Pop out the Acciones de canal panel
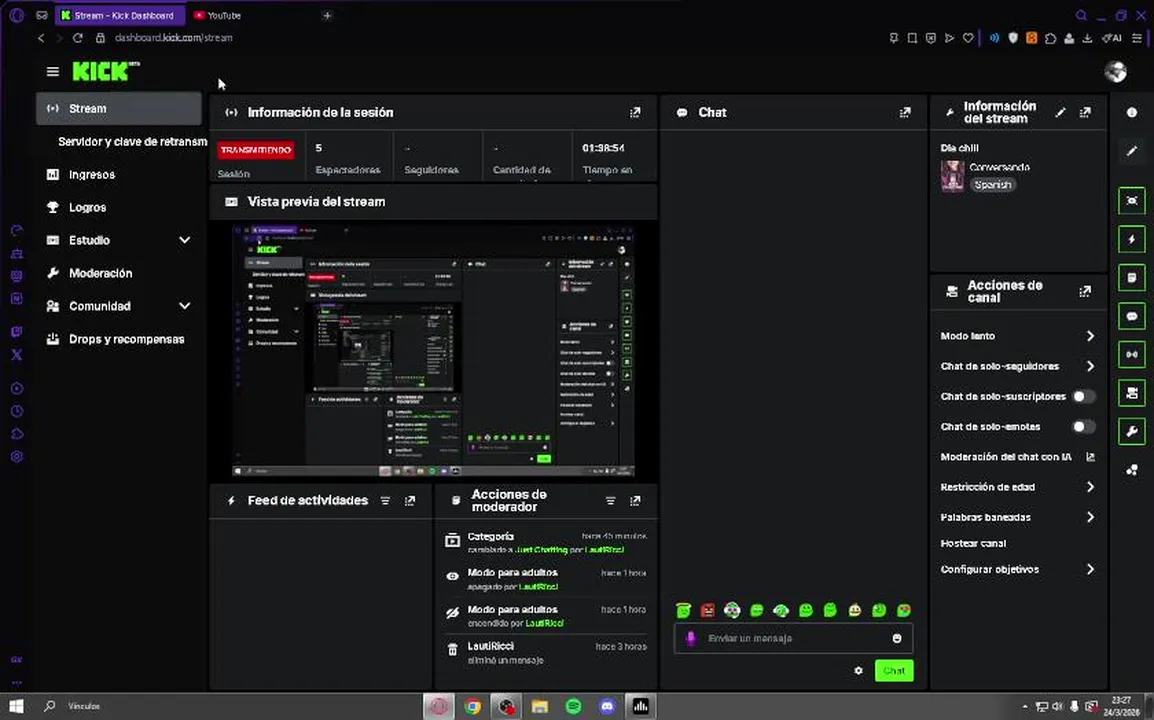The width and height of the screenshot is (1154, 720). [1085, 292]
